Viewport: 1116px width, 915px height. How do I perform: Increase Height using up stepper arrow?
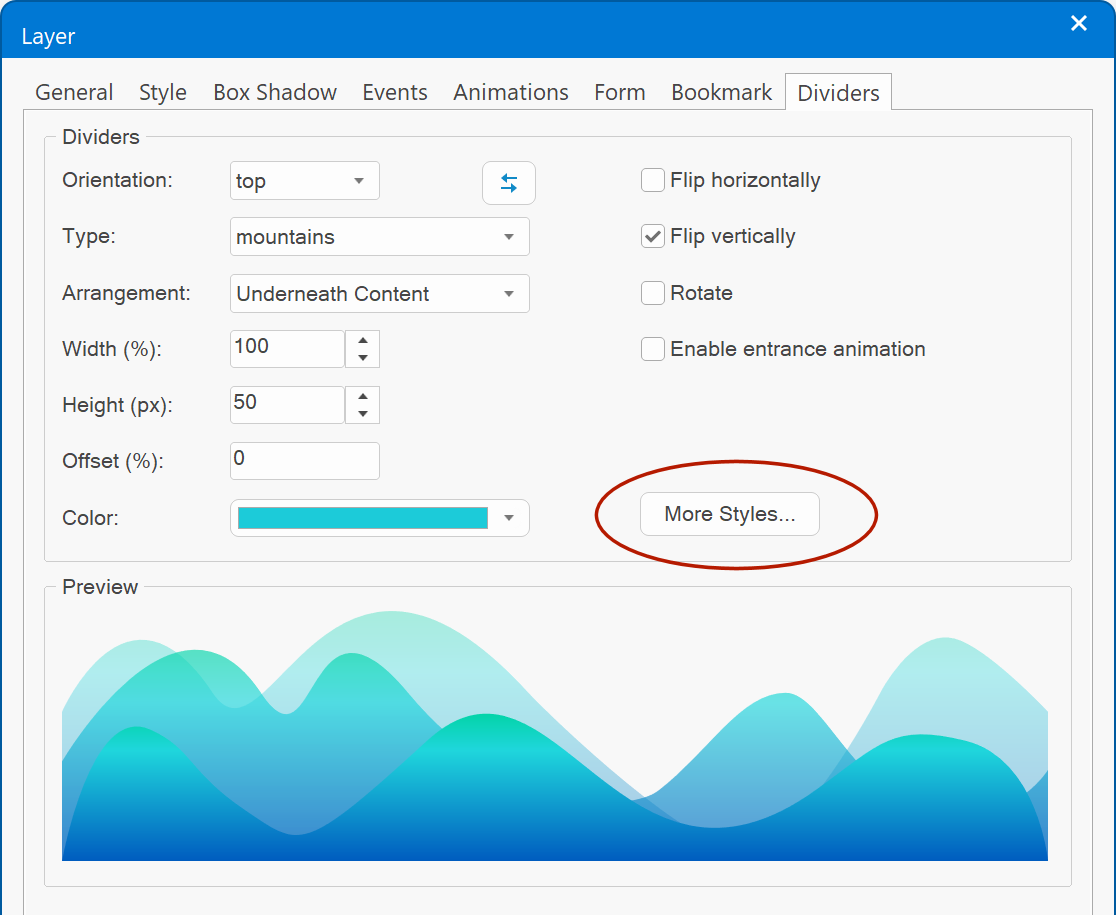coord(362,396)
